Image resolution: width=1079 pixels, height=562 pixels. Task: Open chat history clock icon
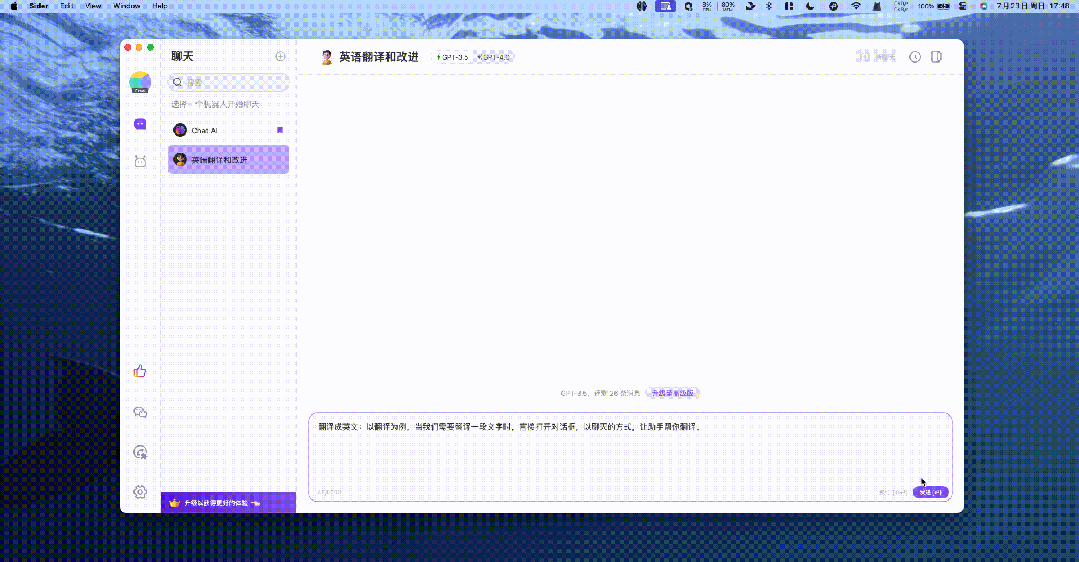coord(914,57)
